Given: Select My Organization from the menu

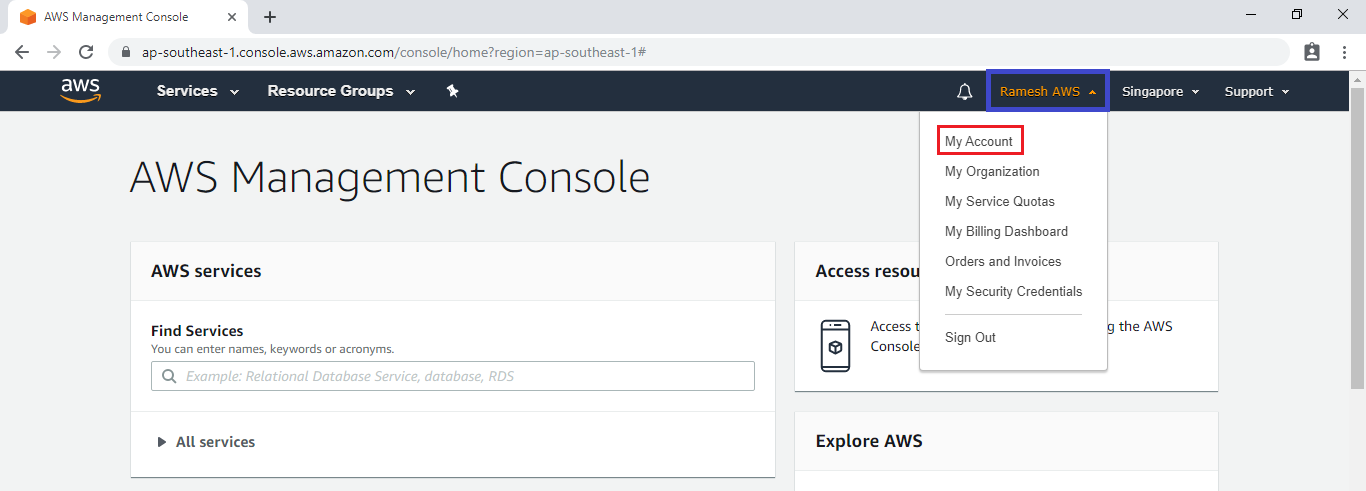Looking at the screenshot, I should click(992, 171).
